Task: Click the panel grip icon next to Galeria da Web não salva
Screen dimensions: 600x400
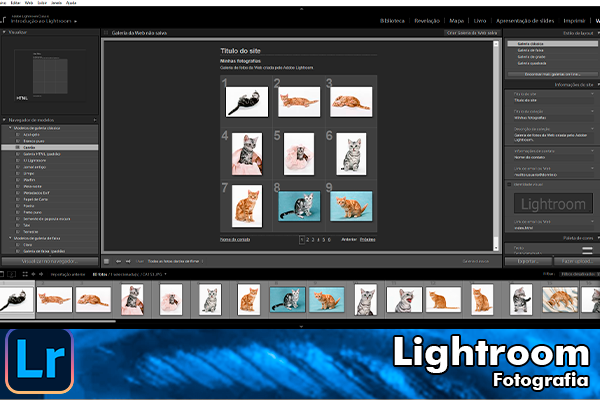Action: (106, 33)
